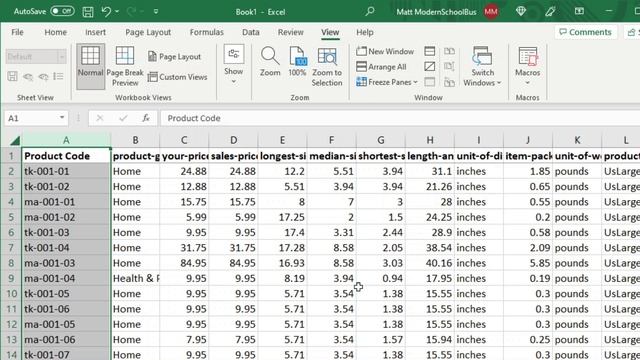Click View Side by Side icon
The height and width of the screenshot is (360, 640).
(x=449, y=51)
